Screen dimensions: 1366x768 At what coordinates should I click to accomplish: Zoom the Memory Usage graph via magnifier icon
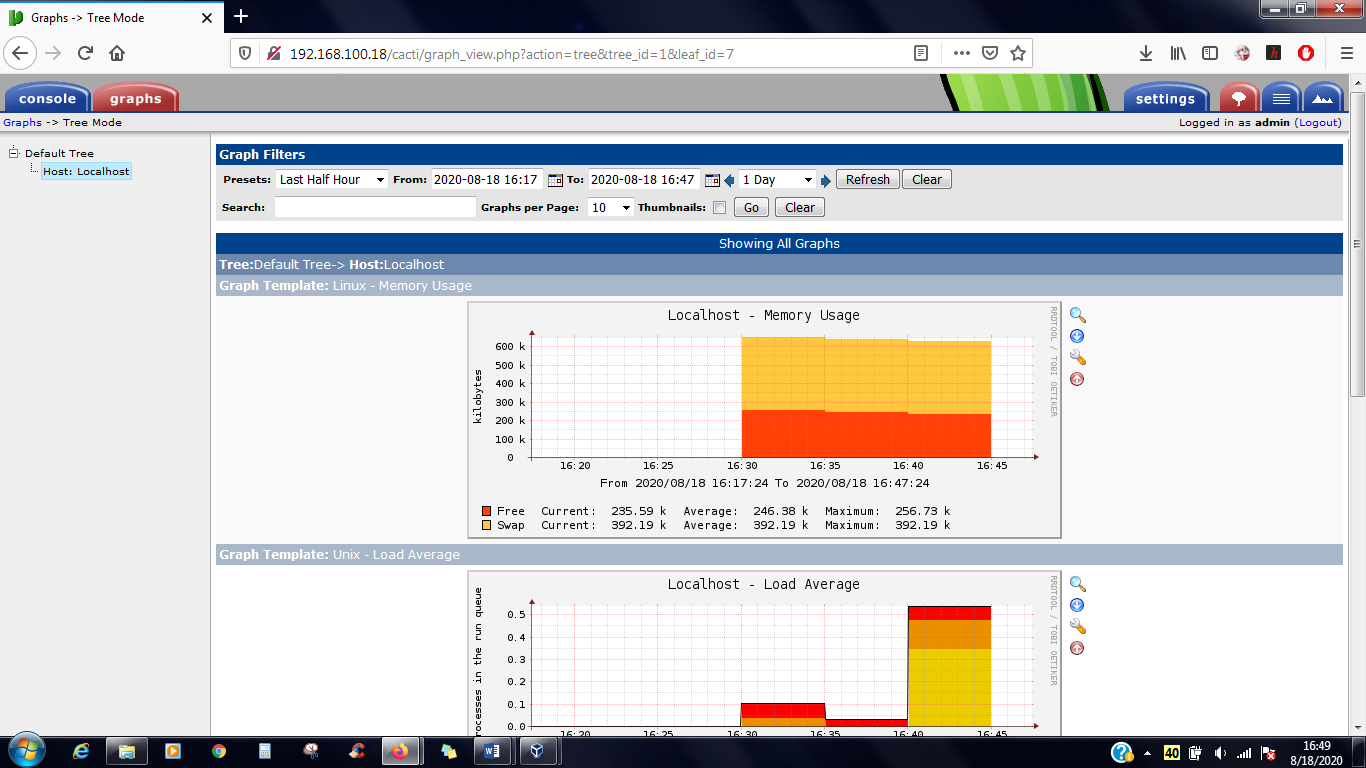pos(1077,315)
